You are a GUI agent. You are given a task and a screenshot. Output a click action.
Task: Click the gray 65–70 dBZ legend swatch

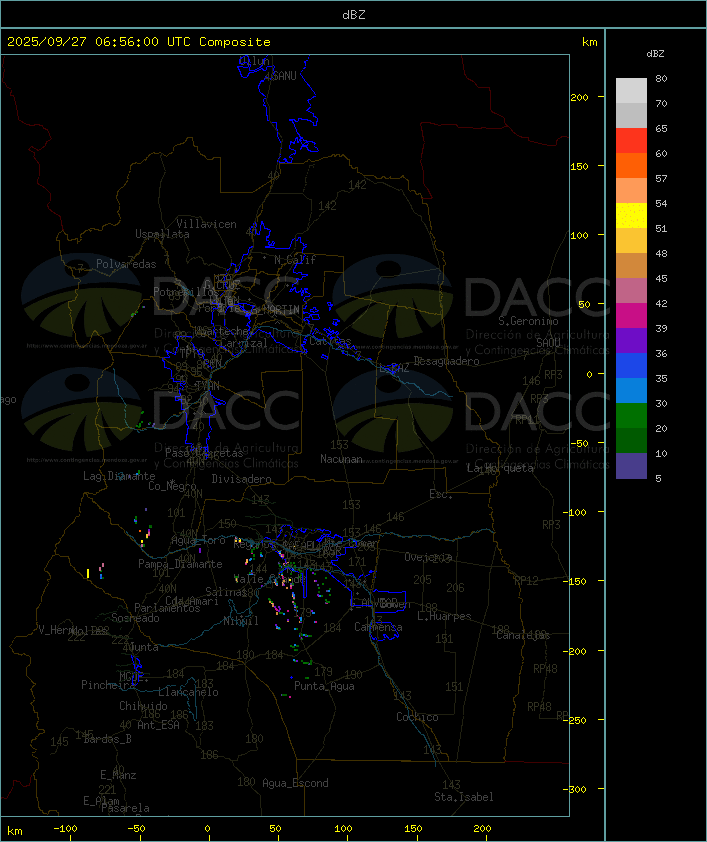[631, 115]
